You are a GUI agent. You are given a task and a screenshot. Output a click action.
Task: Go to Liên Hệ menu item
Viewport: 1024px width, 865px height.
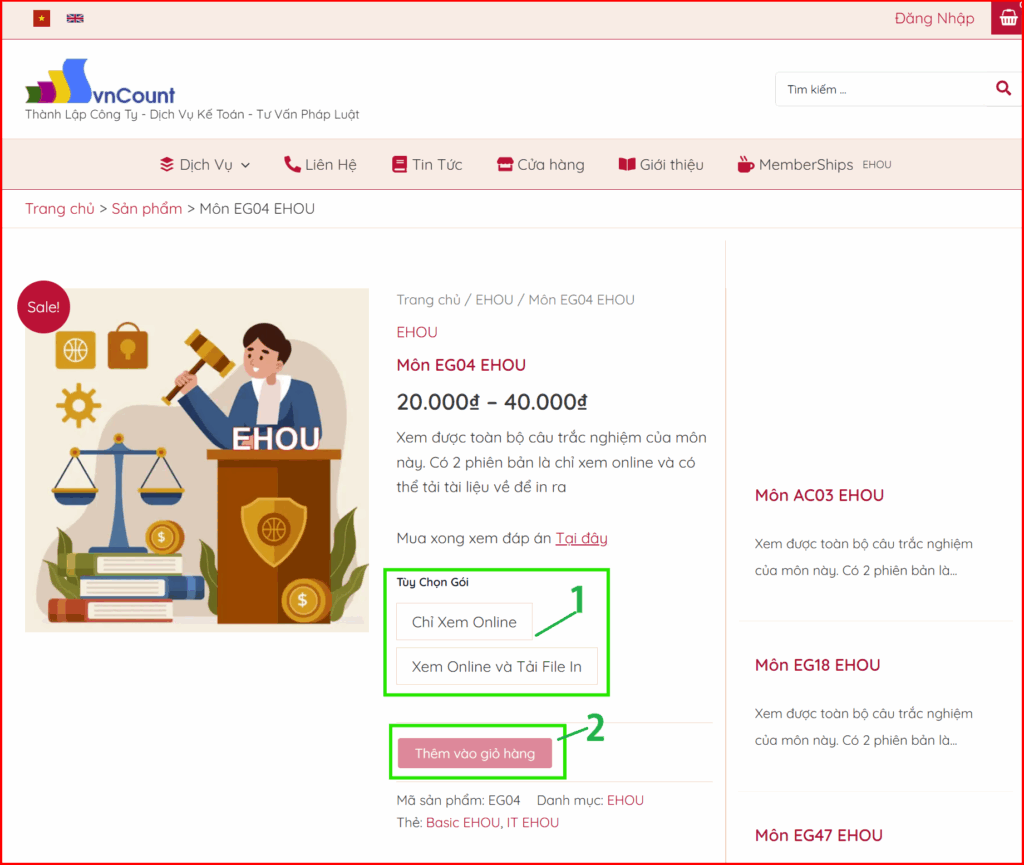click(330, 165)
